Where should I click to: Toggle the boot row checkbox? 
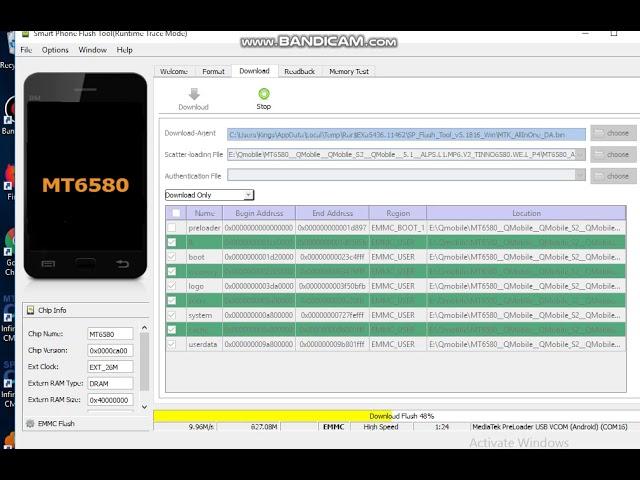tap(172, 257)
